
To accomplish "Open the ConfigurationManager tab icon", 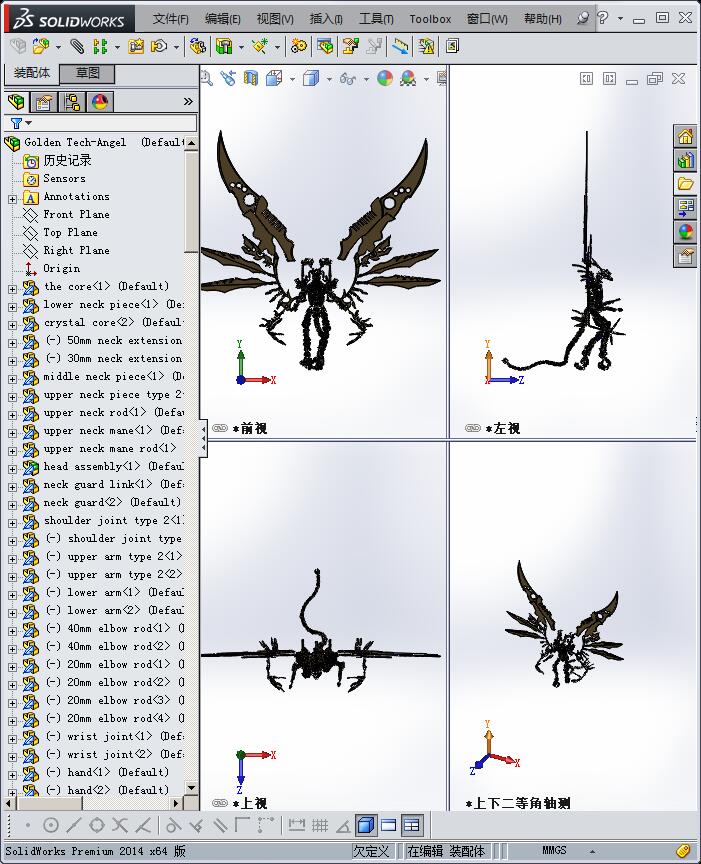I will tap(72, 101).
